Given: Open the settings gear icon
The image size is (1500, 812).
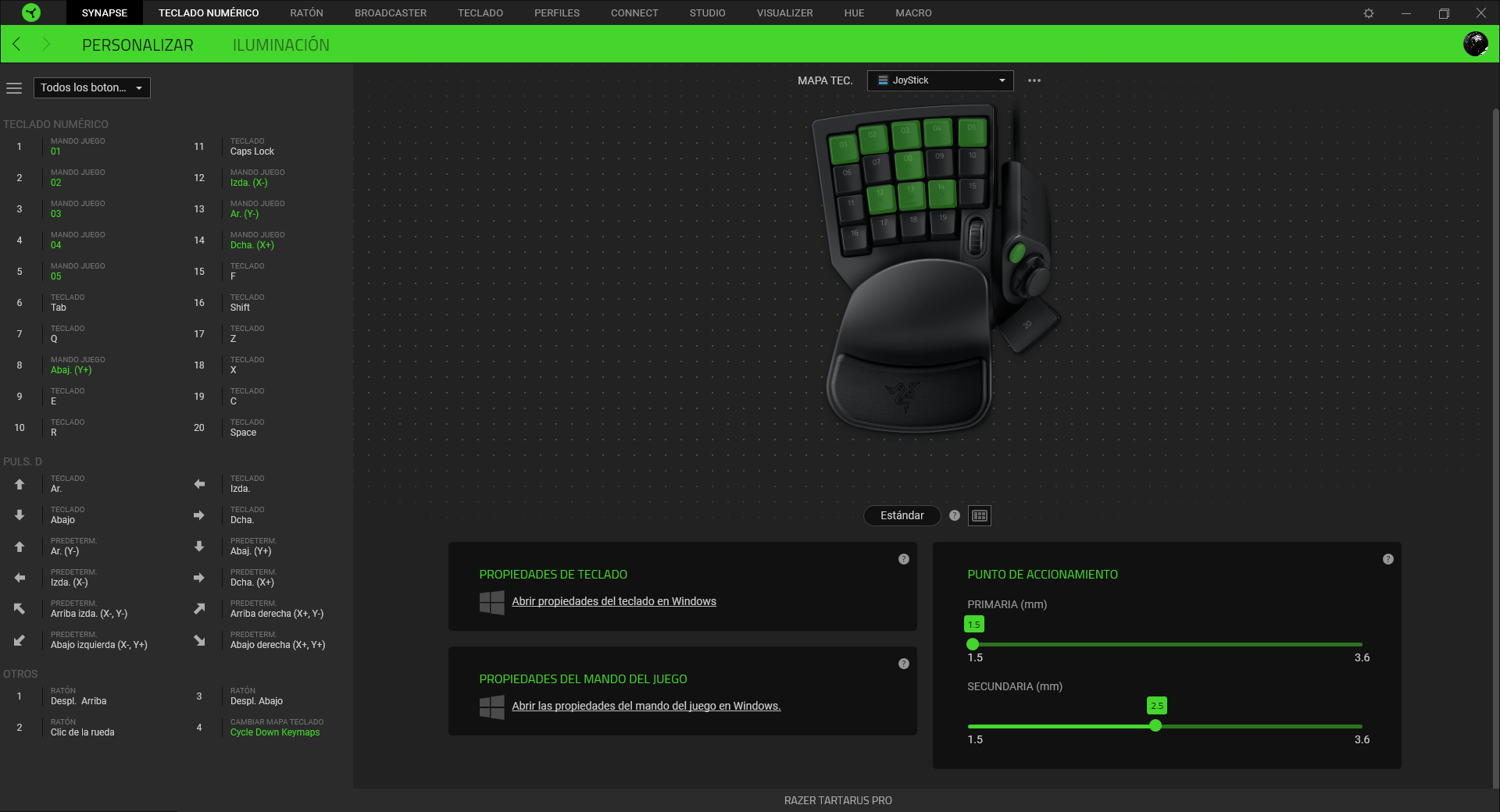Looking at the screenshot, I should (x=1369, y=13).
